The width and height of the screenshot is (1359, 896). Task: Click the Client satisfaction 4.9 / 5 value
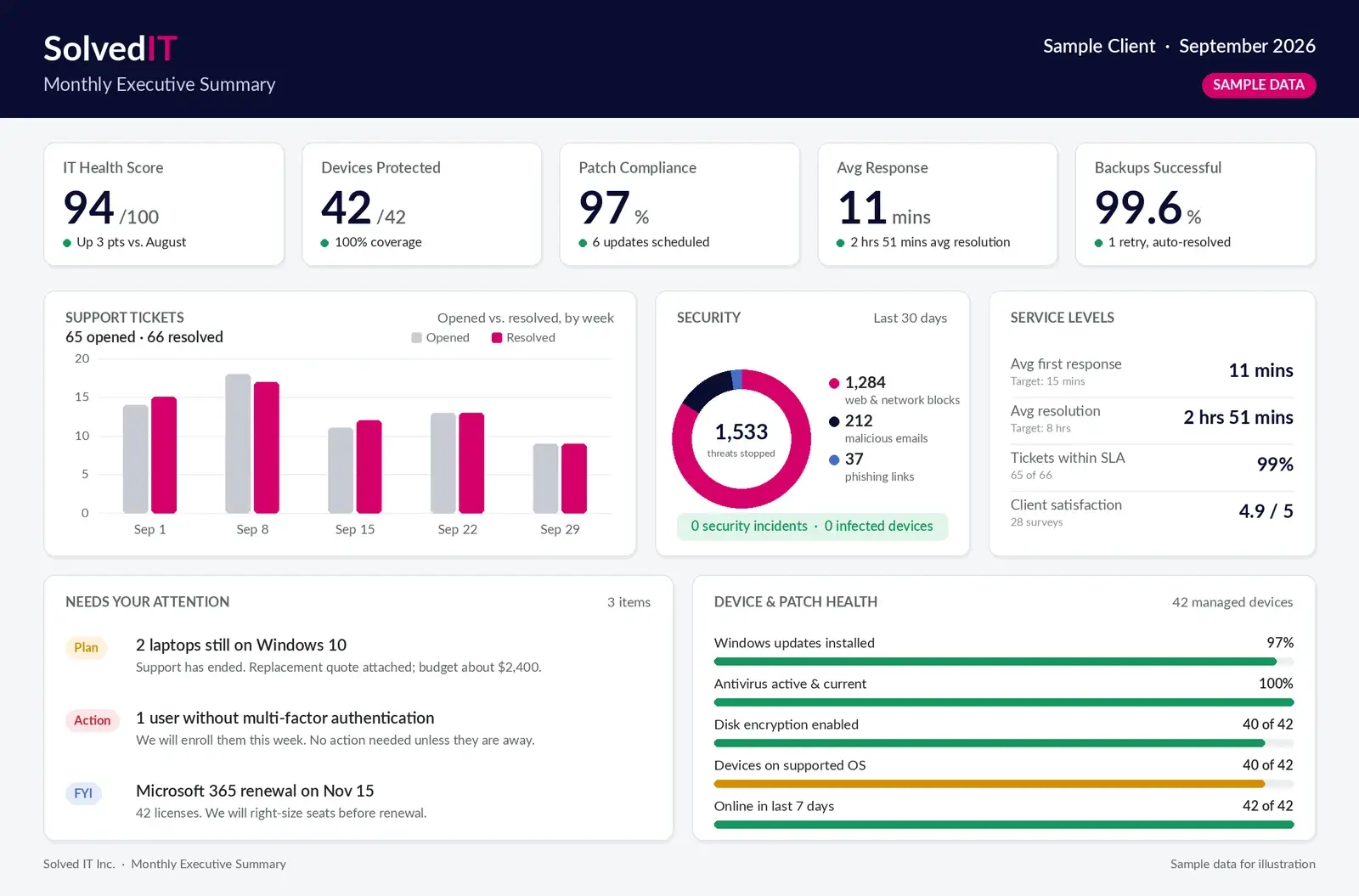pos(1266,511)
